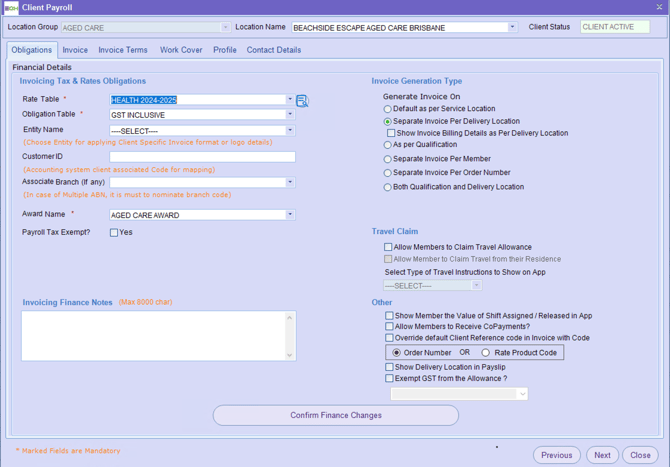Choose Separate Invoice Per Member option
The height and width of the screenshot is (467, 670).
coord(388,159)
